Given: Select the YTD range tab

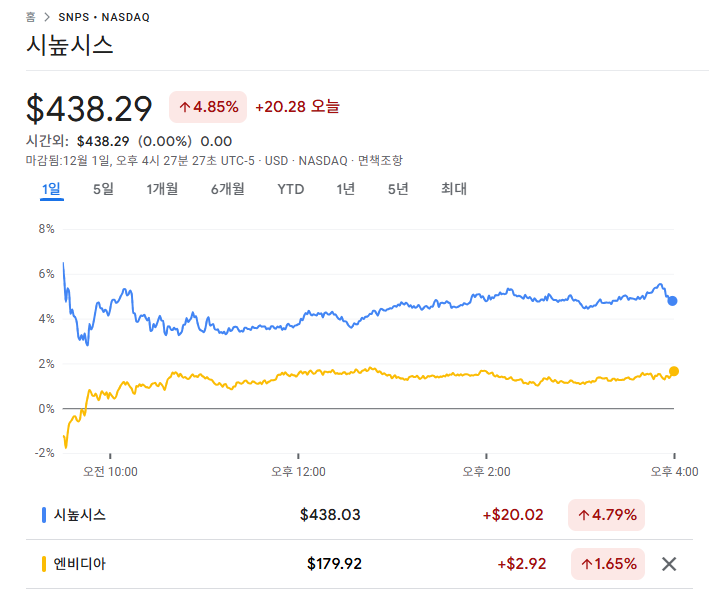Looking at the screenshot, I should 291,189.
